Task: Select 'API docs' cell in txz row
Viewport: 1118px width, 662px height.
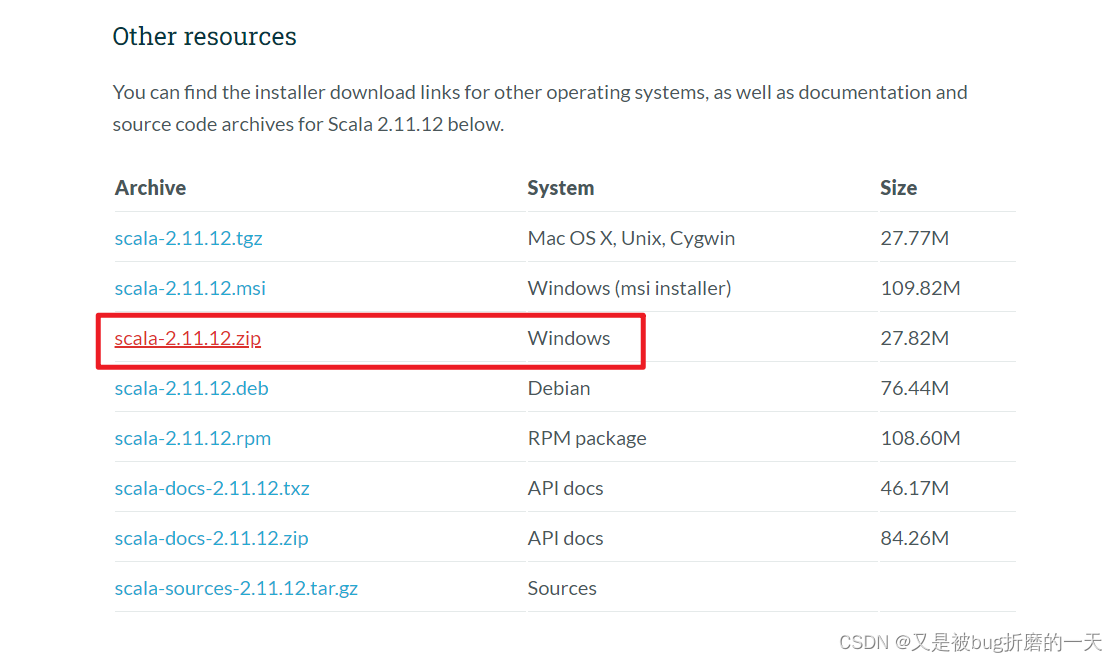Action: (x=565, y=488)
